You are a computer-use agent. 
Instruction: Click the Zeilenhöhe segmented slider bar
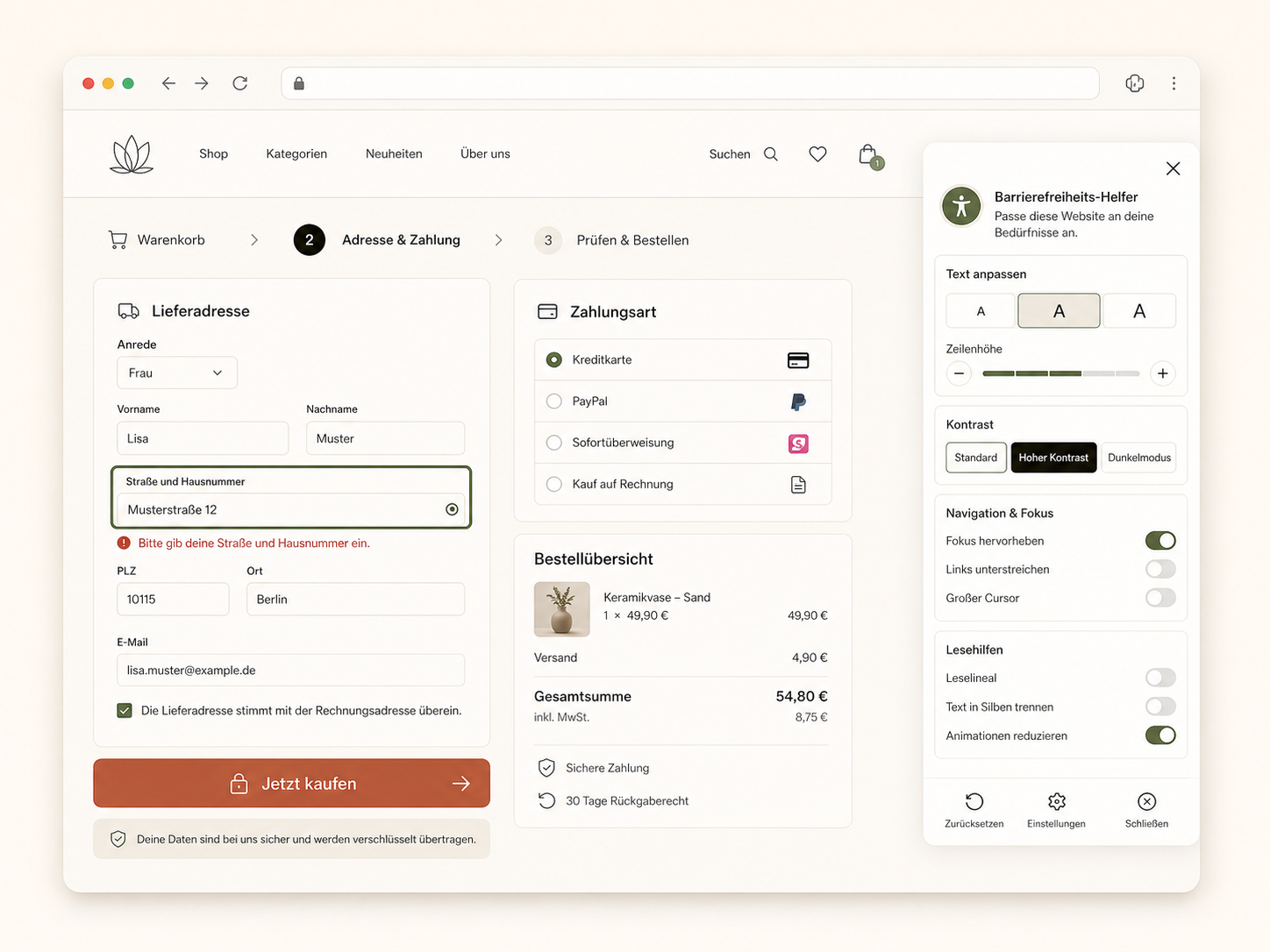pos(1061,373)
